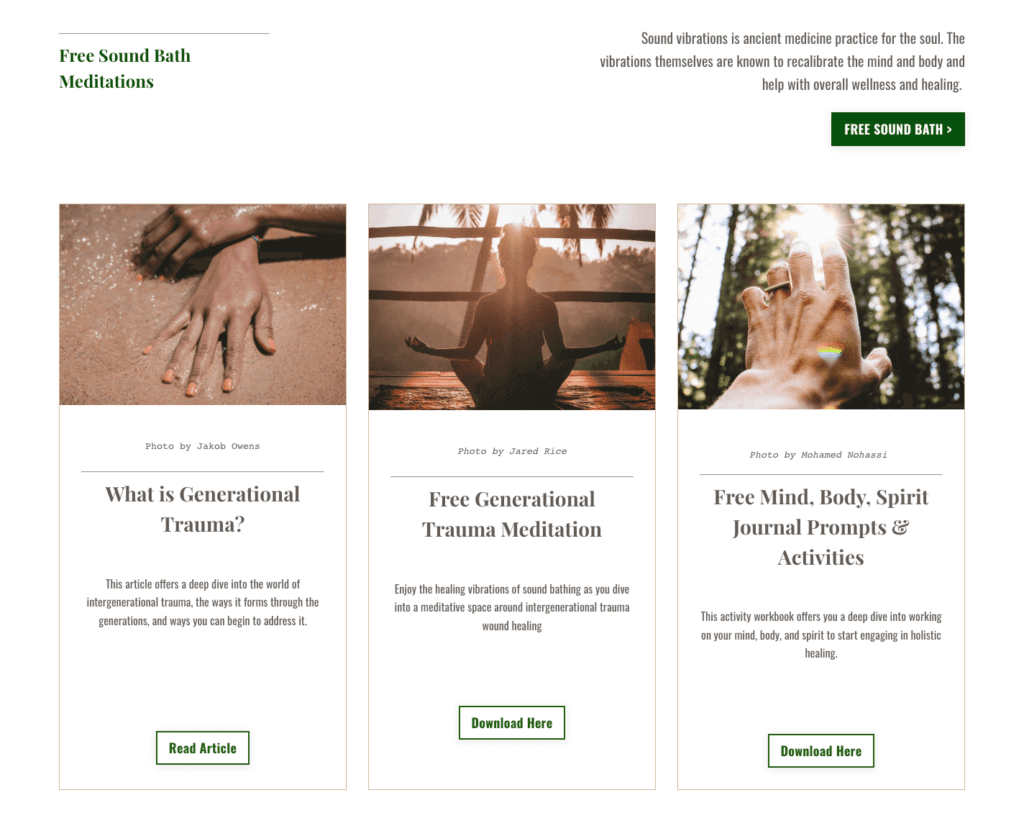Click the sound bathing meditation description text
Screen dimensions: 1024x813
click(x=511, y=607)
